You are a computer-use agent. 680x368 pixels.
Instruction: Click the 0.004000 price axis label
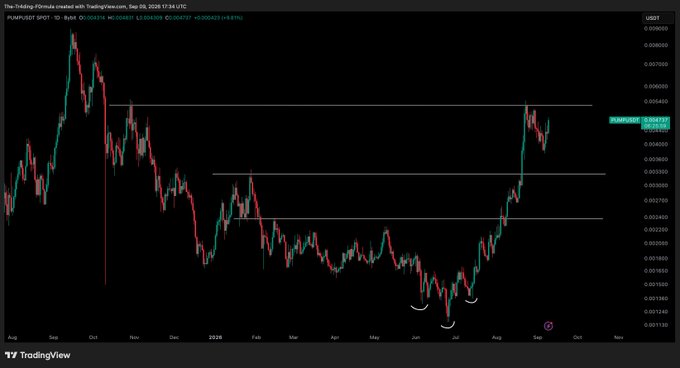pyautogui.click(x=656, y=144)
